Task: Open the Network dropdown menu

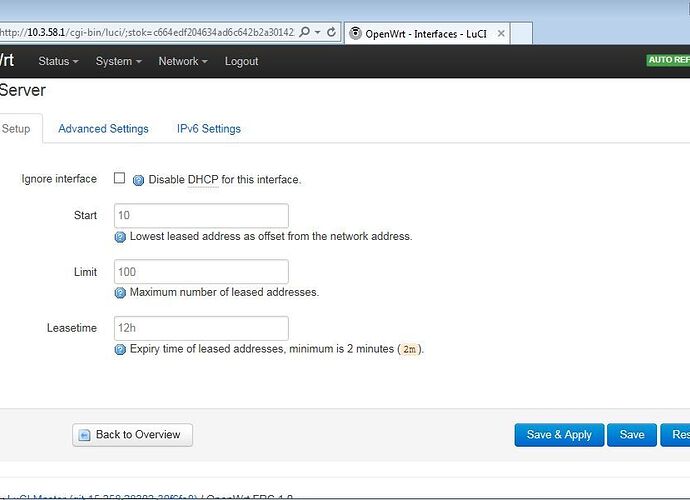Action: pos(183,61)
